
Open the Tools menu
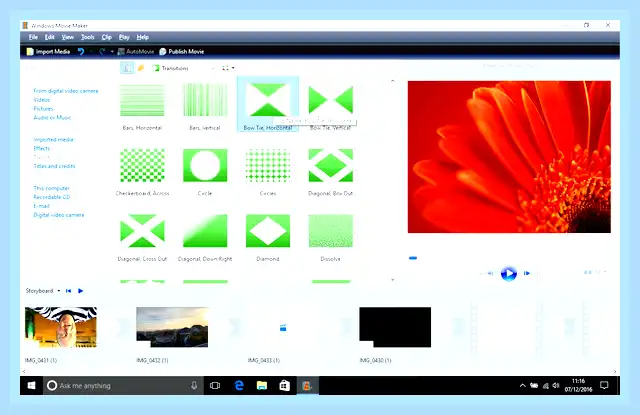click(x=87, y=37)
